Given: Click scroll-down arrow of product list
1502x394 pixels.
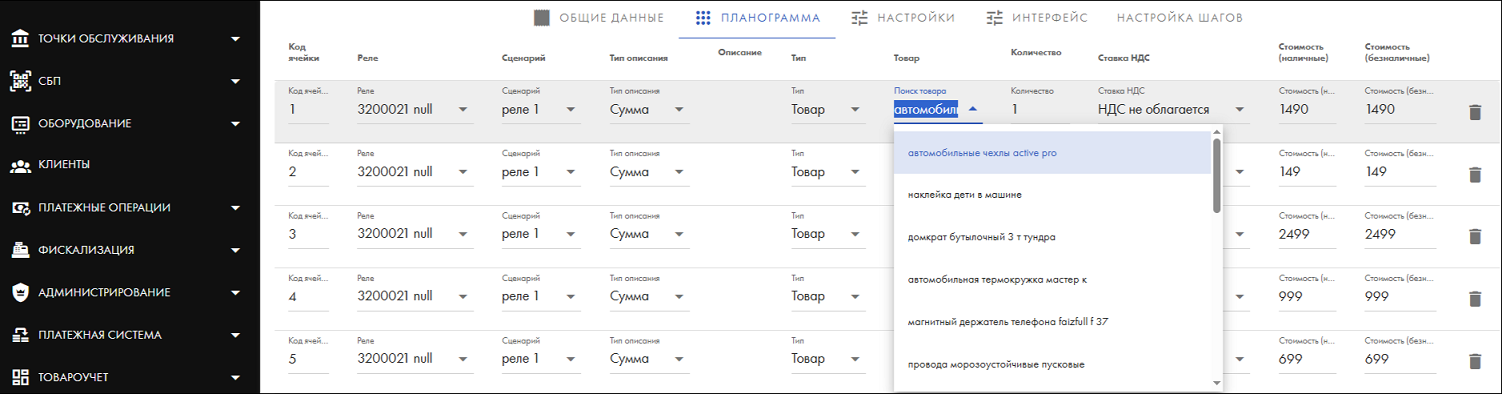Looking at the screenshot, I should point(1217,382).
